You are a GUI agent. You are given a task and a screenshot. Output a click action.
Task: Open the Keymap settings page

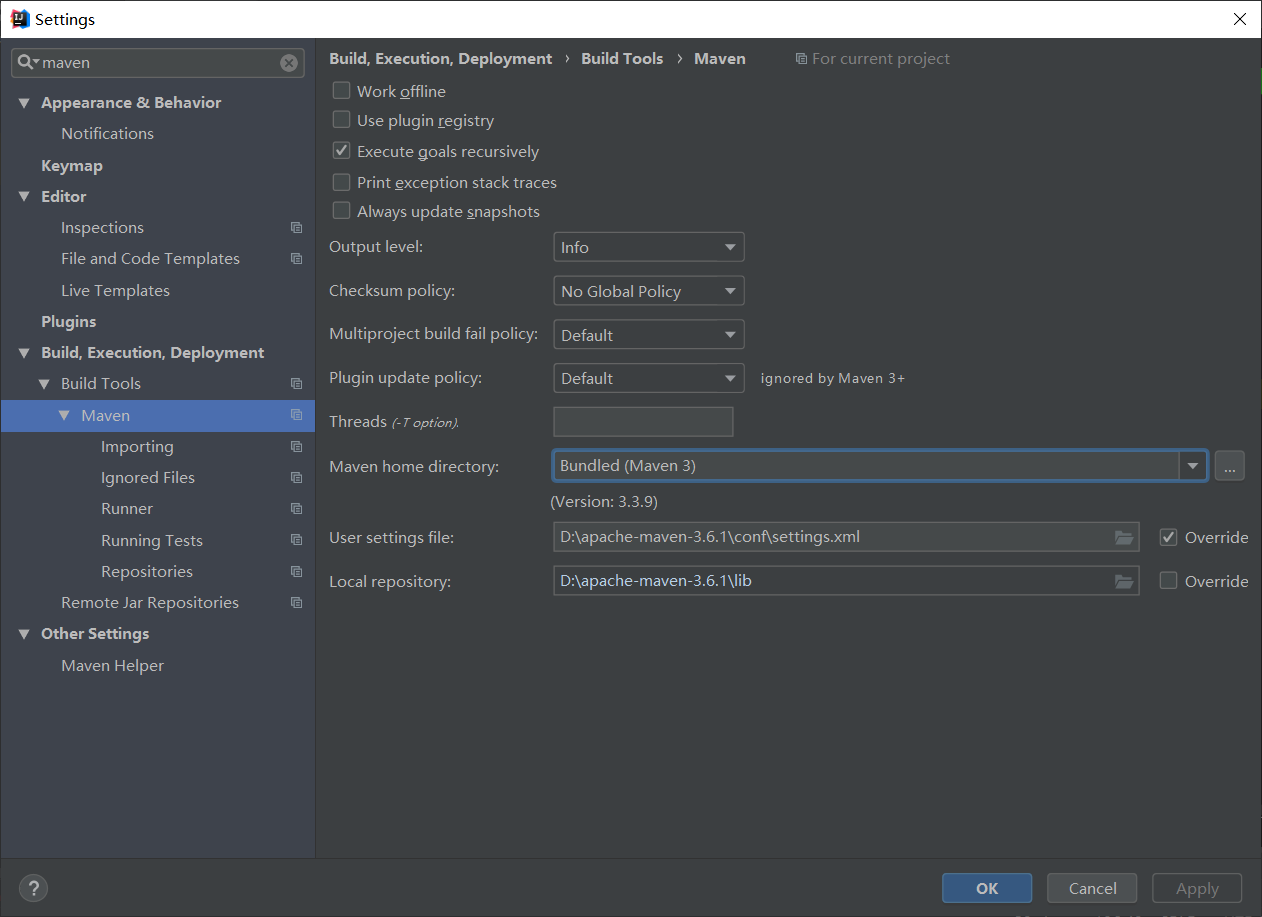[71, 166]
